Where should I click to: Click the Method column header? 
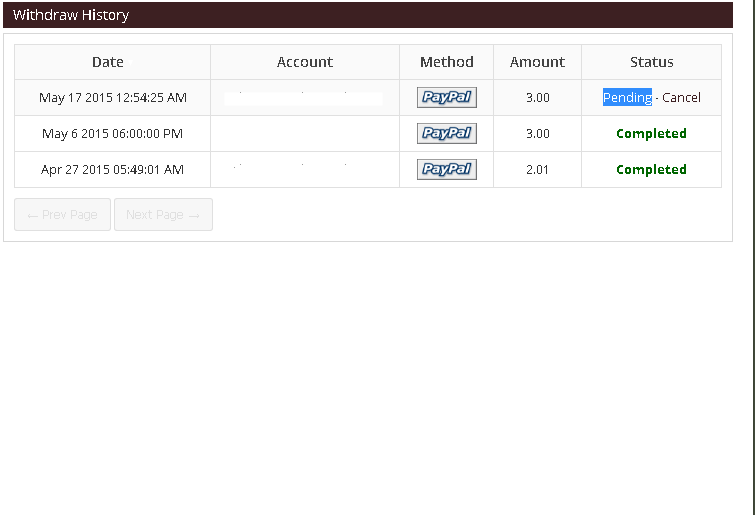446,62
